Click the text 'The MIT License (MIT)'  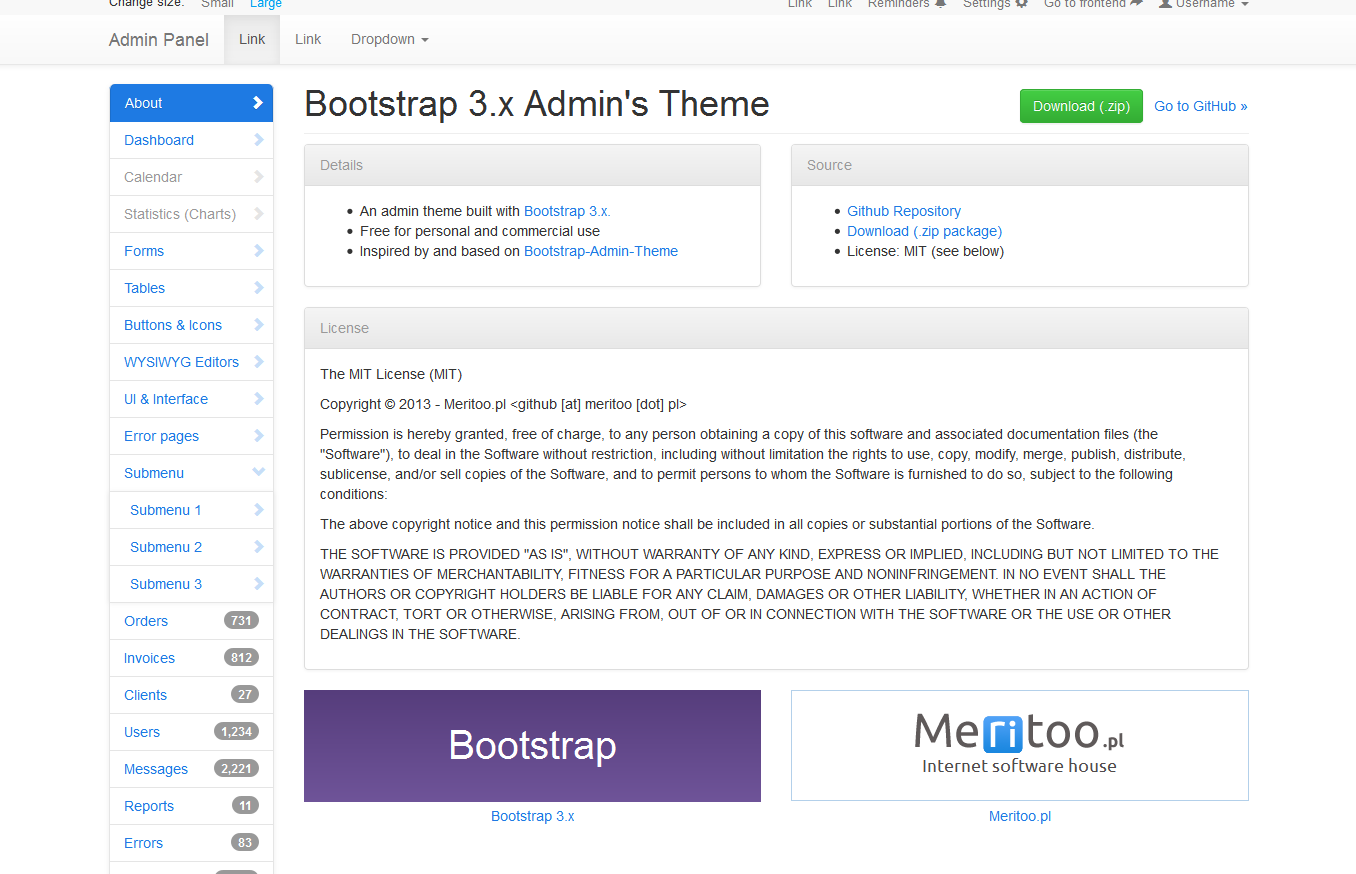tap(391, 374)
